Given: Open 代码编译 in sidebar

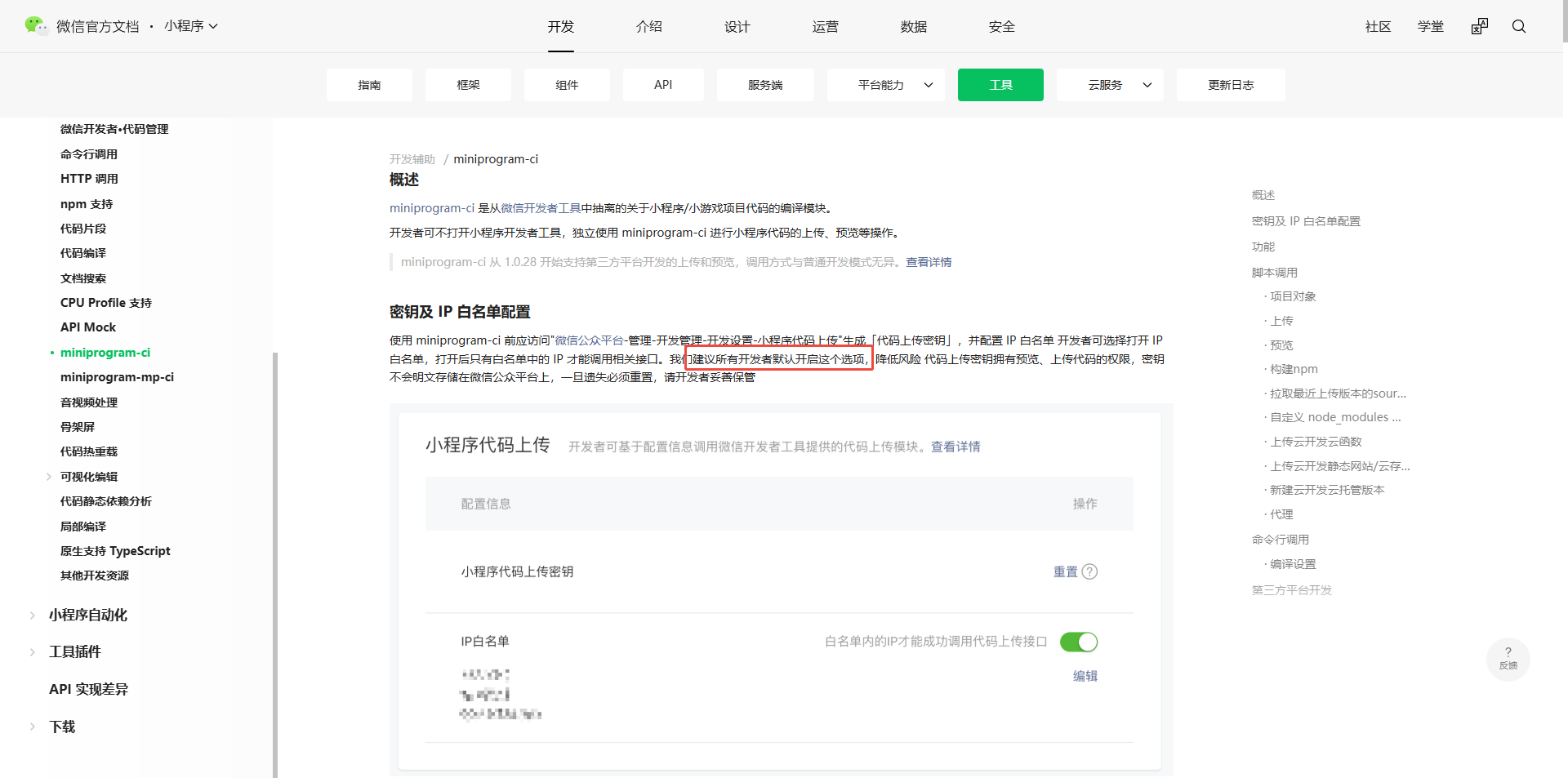Looking at the screenshot, I should click(83, 253).
